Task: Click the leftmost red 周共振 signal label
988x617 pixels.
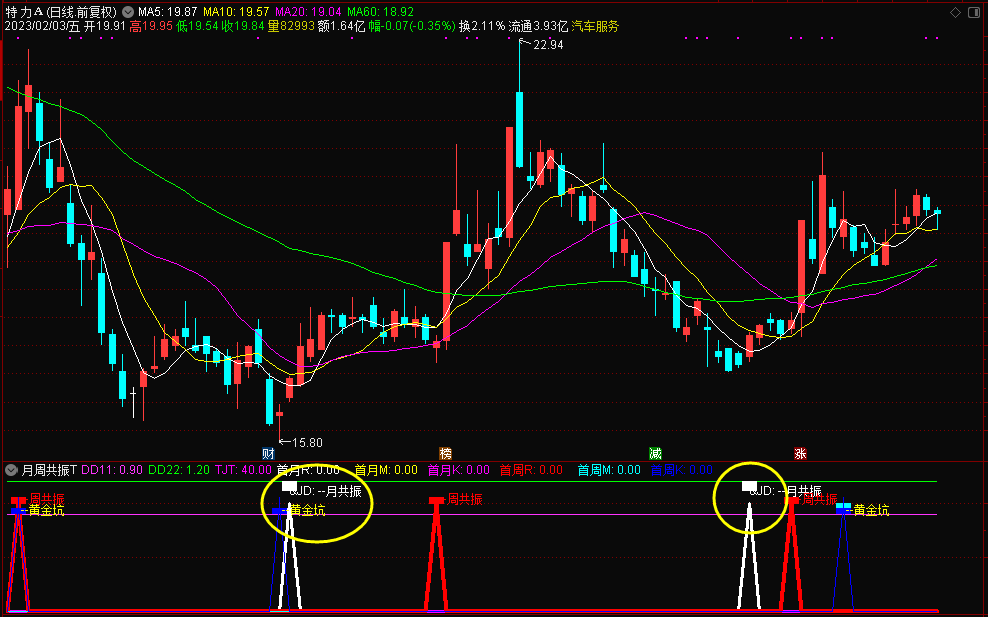Action: 47,500
